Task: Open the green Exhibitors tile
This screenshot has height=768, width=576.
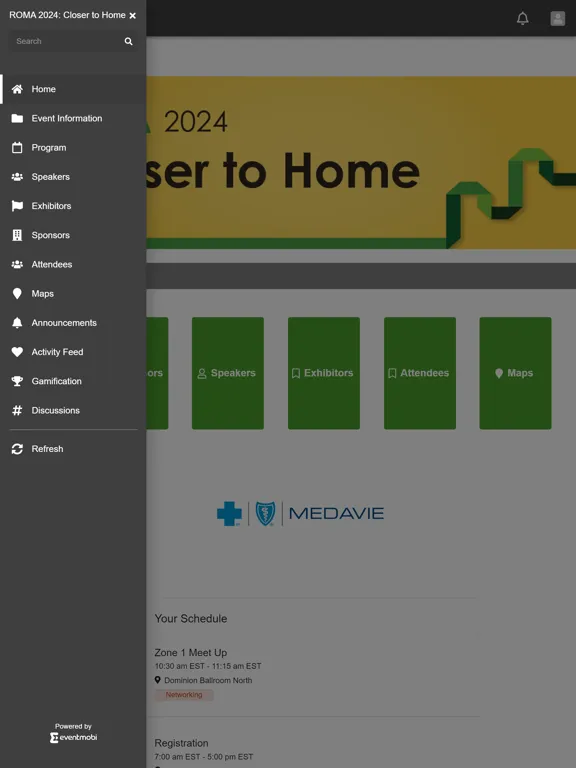Action: [x=324, y=373]
